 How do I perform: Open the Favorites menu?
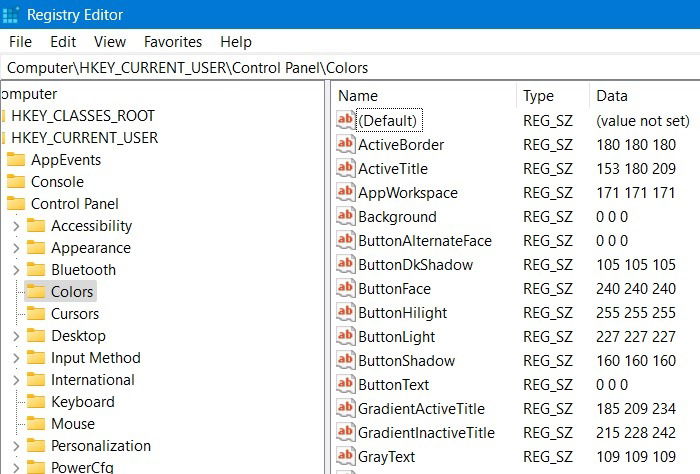173,42
